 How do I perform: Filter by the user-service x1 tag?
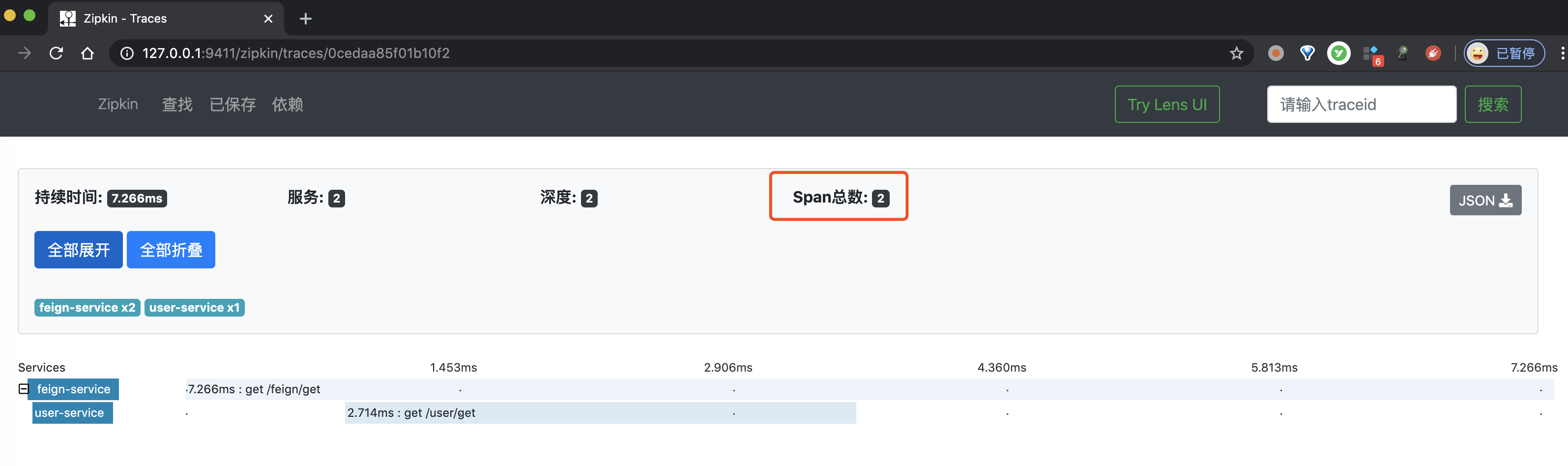tap(194, 308)
